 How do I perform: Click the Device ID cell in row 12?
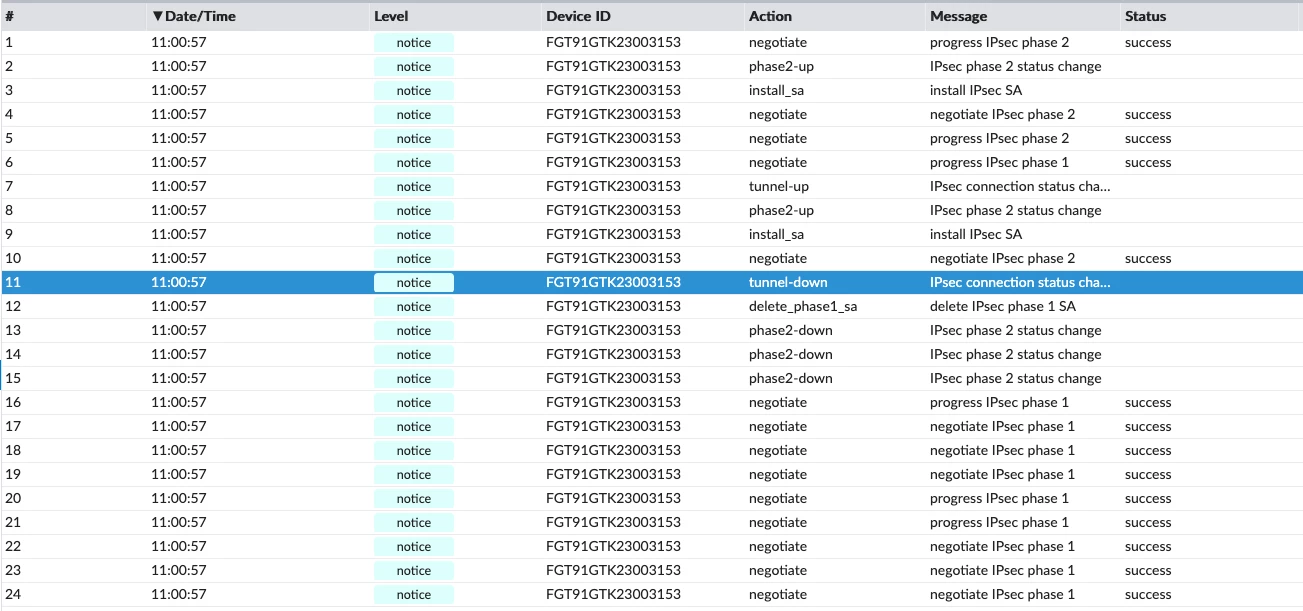coord(613,306)
